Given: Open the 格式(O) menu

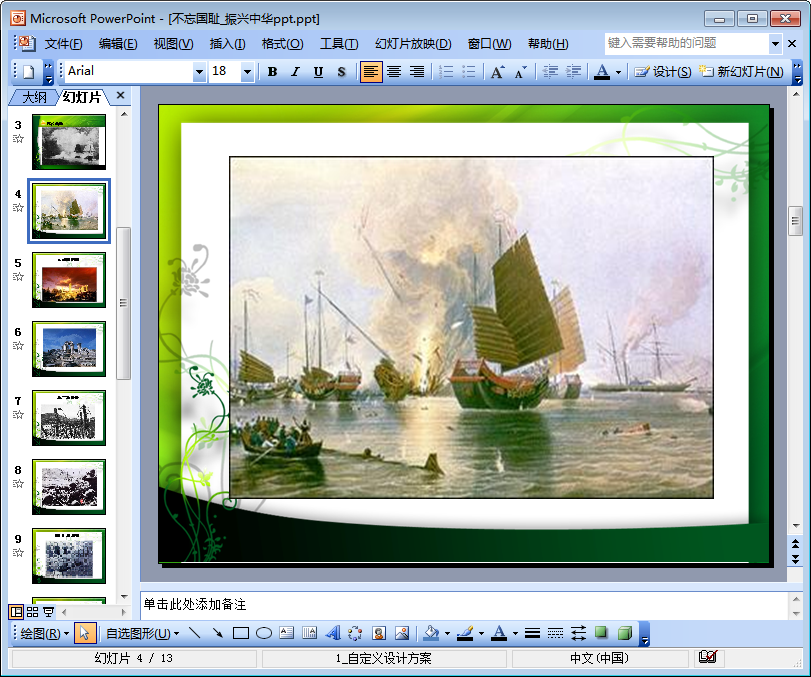Looking at the screenshot, I should [x=282, y=44].
